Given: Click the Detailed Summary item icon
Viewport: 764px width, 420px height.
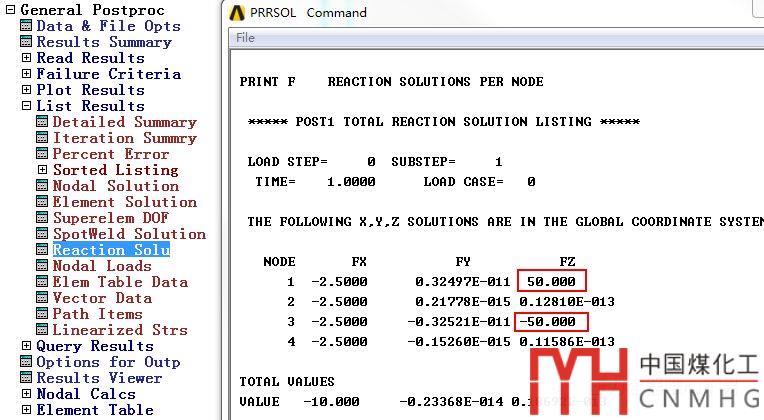Looking at the screenshot, I should (x=43, y=122).
